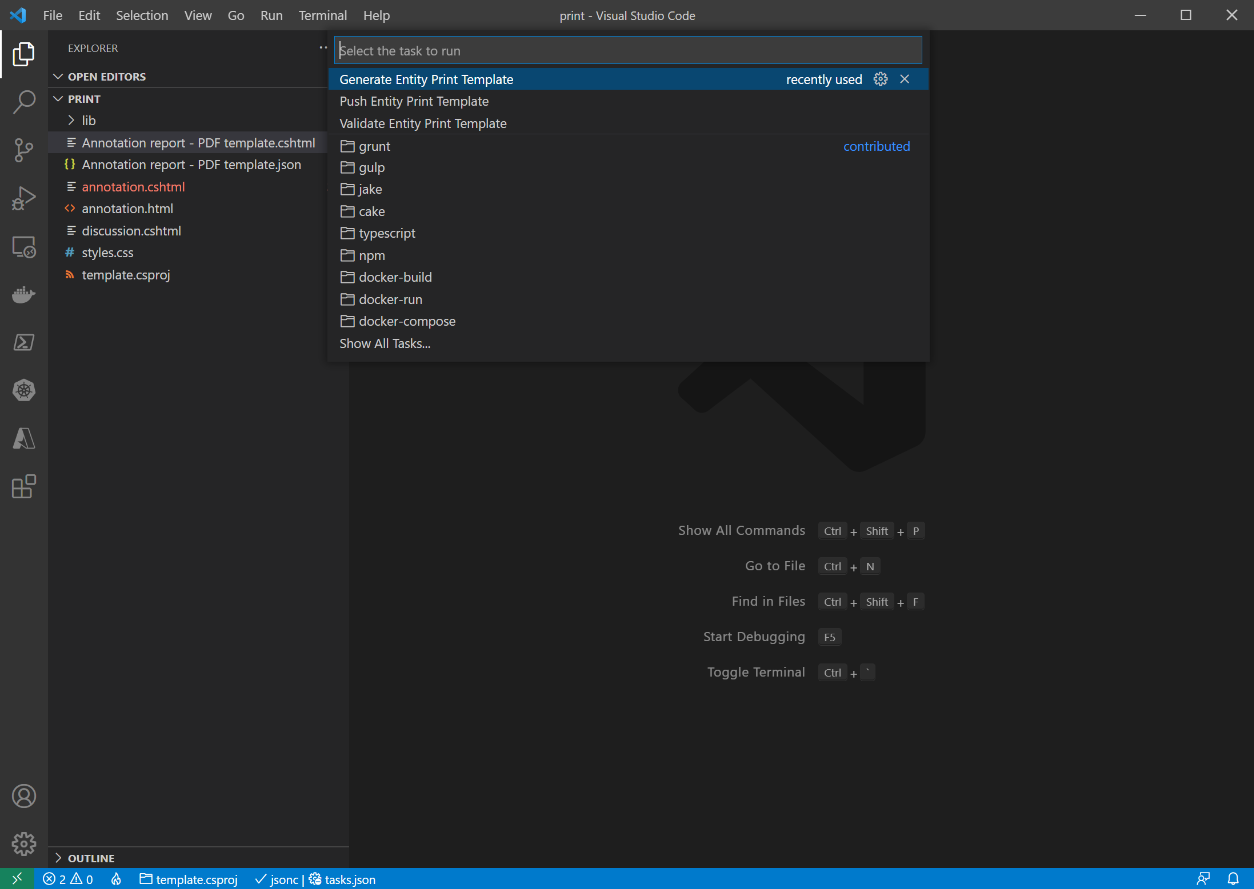Image resolution: width=1254 pixels, height=889 pixels.
Task: Open the Terminal menu
Action: (x=323, y=15)
